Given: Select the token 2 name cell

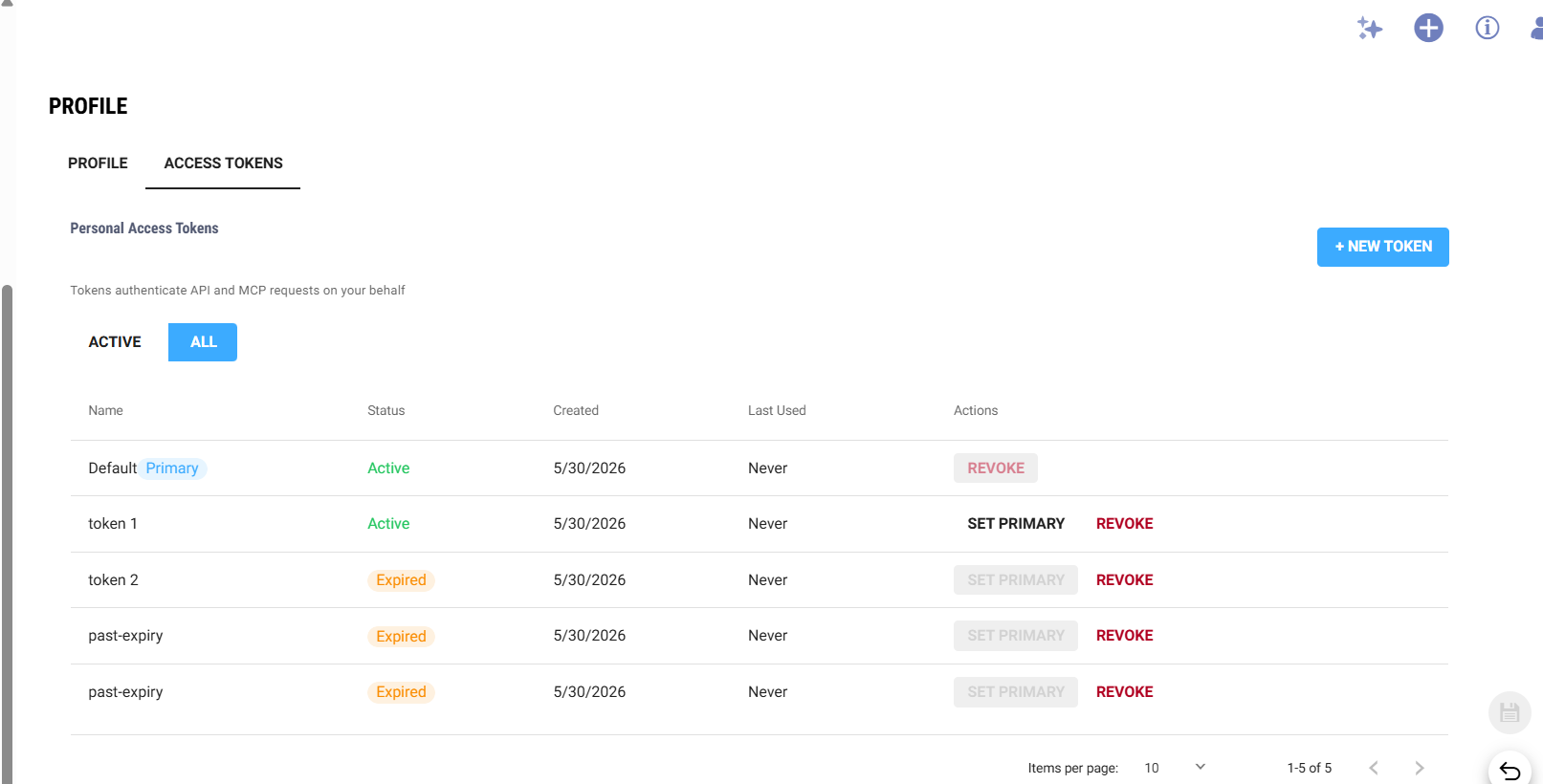Looking at the screenshot, I should tap(113, 580).
